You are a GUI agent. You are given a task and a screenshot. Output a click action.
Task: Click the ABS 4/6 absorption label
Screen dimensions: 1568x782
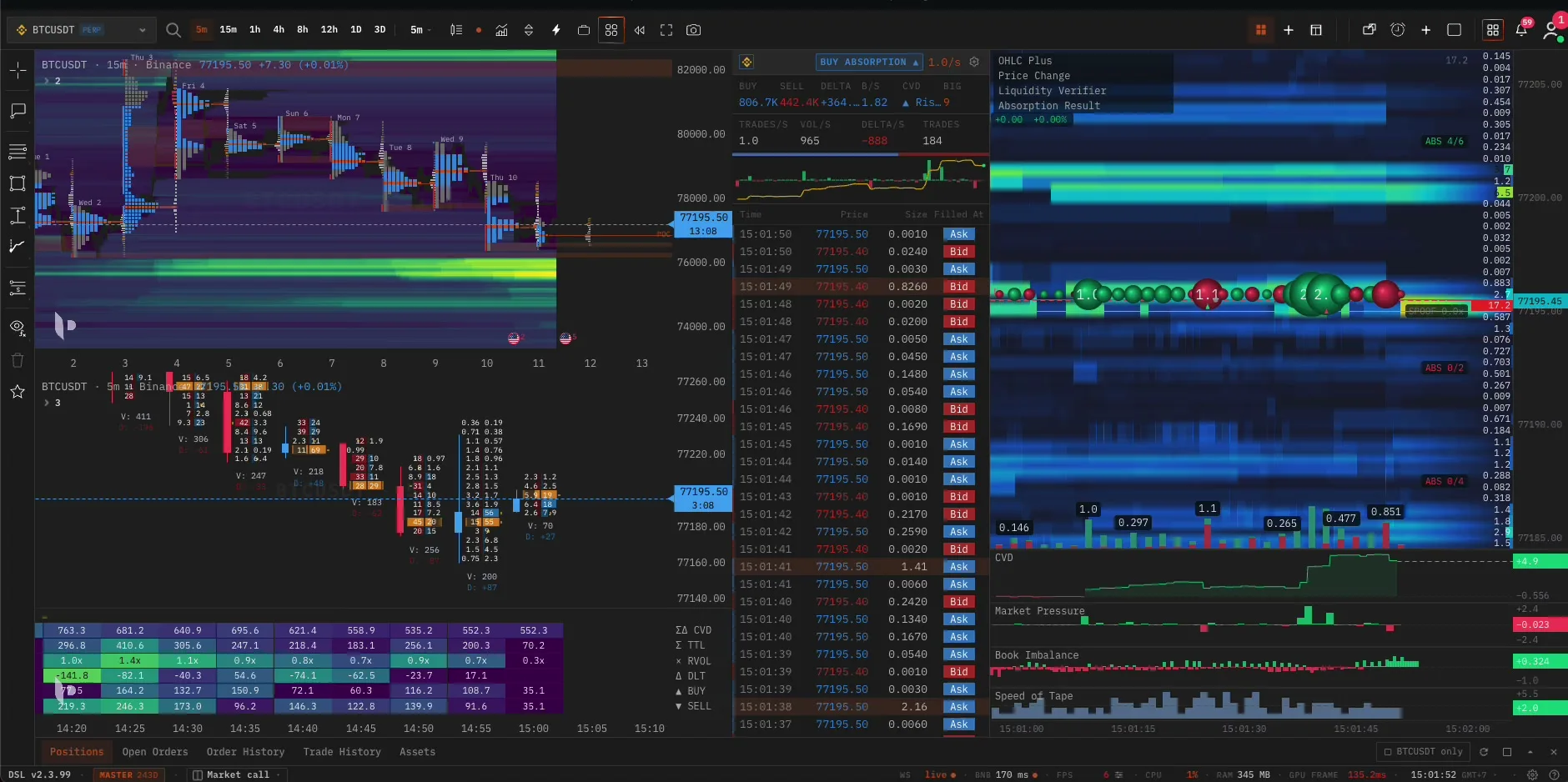click(x=1445, y=142)
